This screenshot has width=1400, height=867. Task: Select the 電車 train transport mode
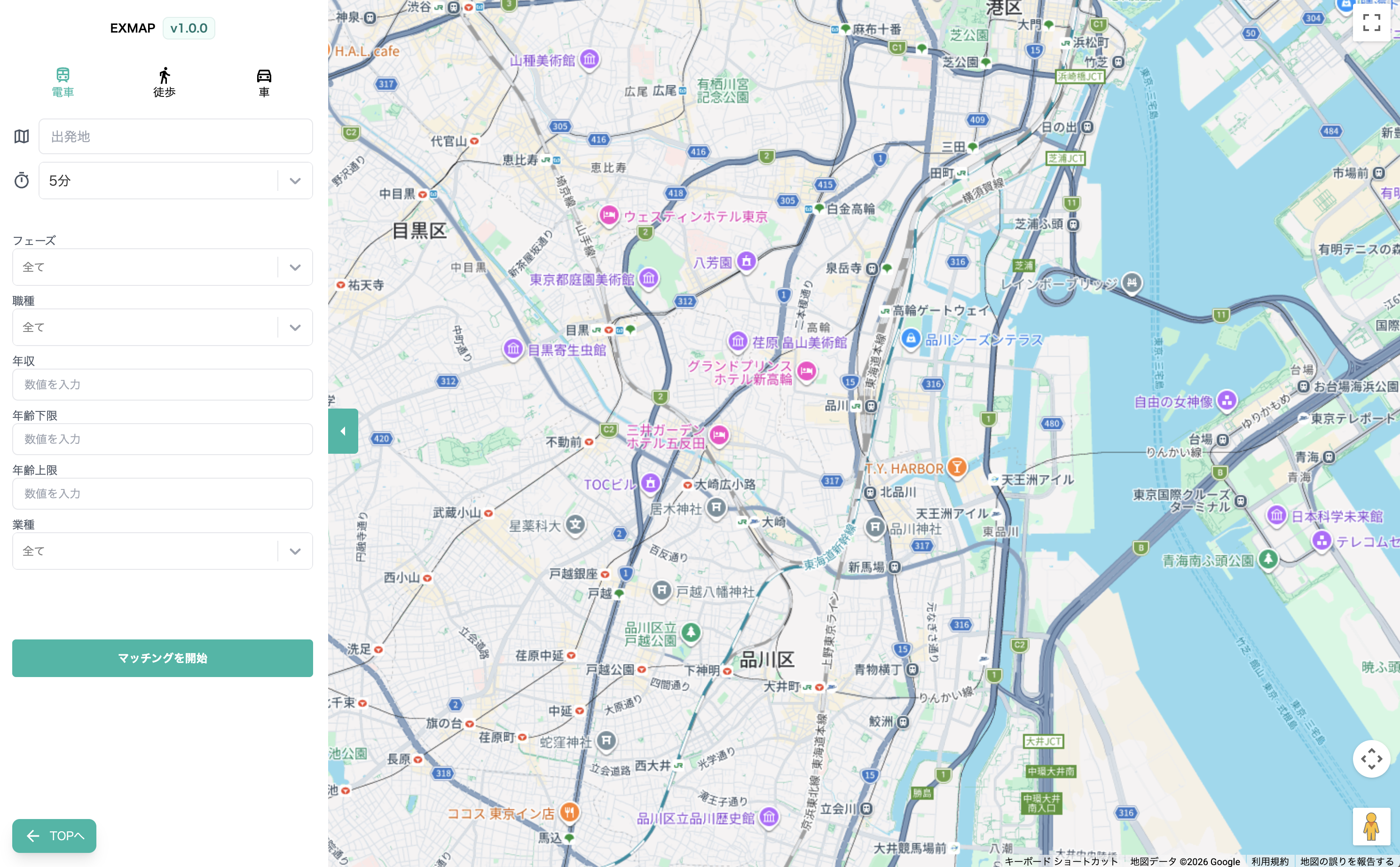(63, 82)
